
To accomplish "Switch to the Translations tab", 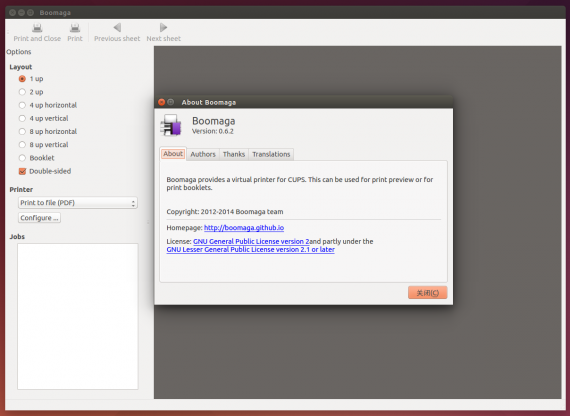I will pos(271,154).
